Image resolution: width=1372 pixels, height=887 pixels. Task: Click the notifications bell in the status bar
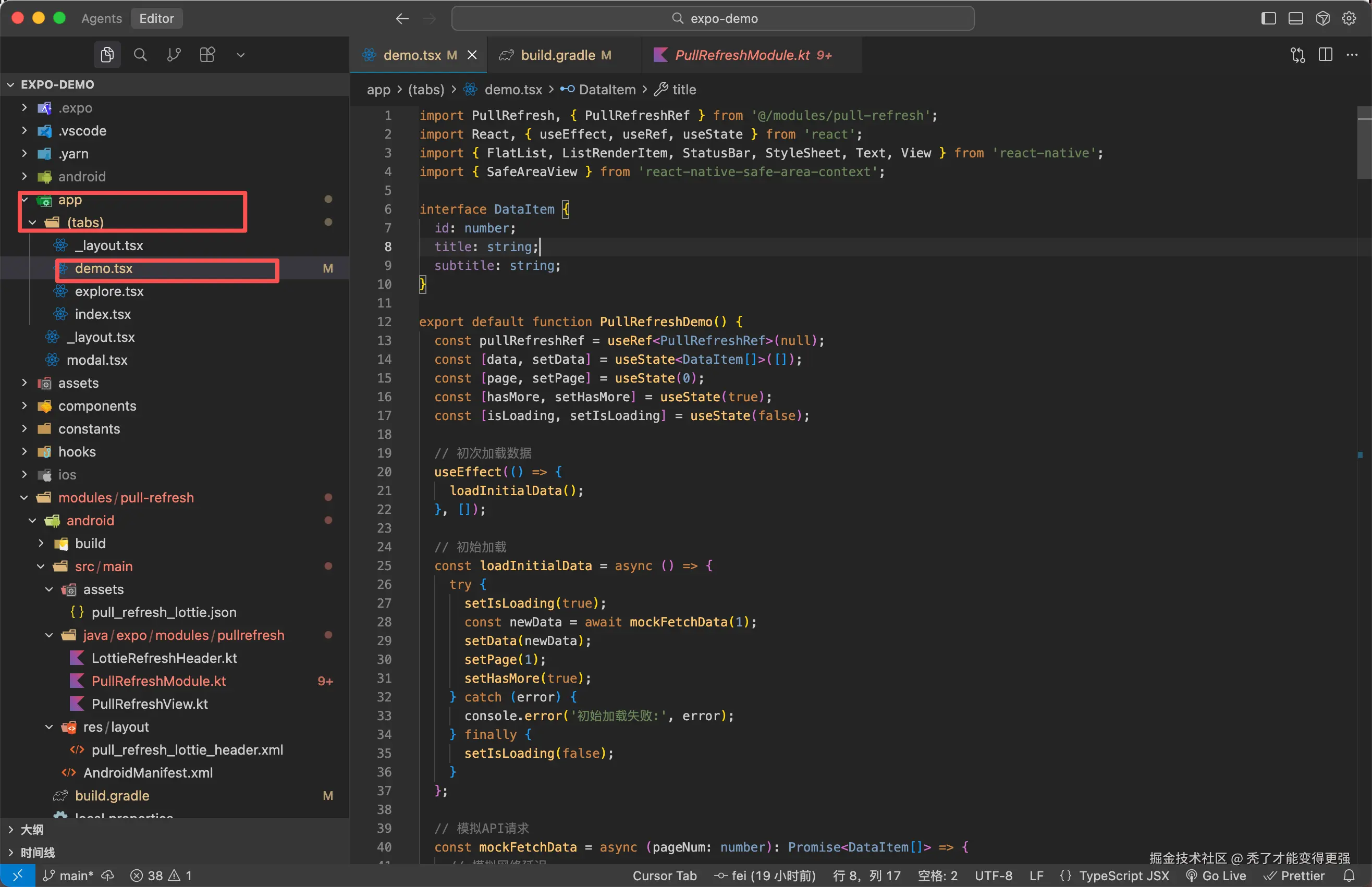1349,876
